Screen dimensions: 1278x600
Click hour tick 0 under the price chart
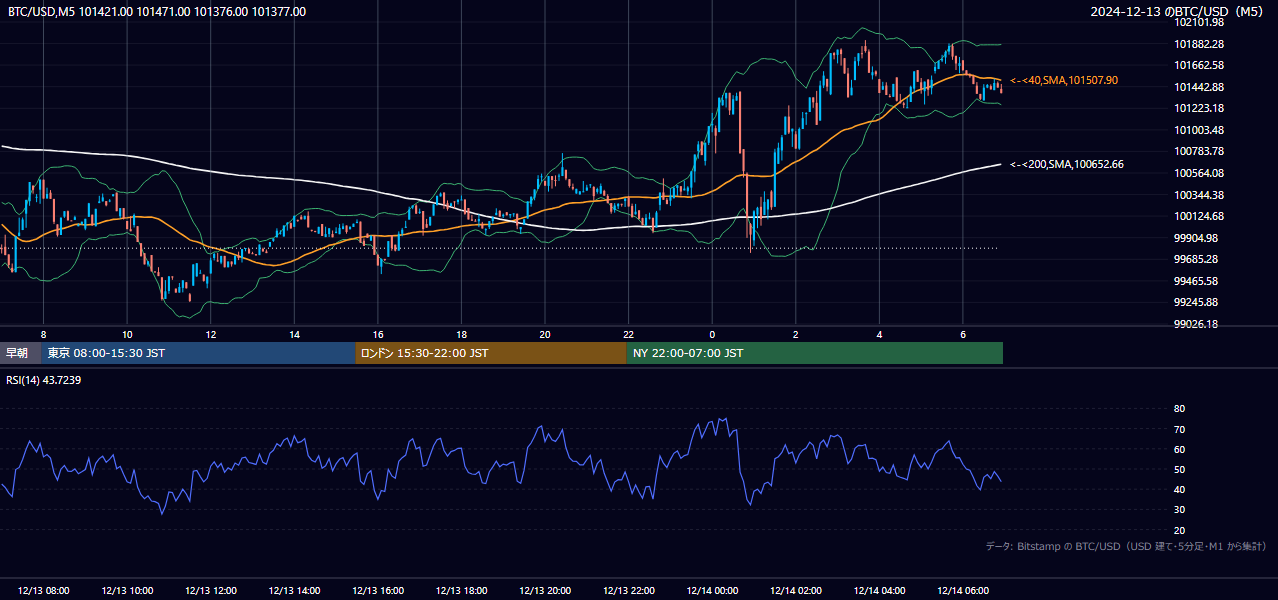click(712, 334)
